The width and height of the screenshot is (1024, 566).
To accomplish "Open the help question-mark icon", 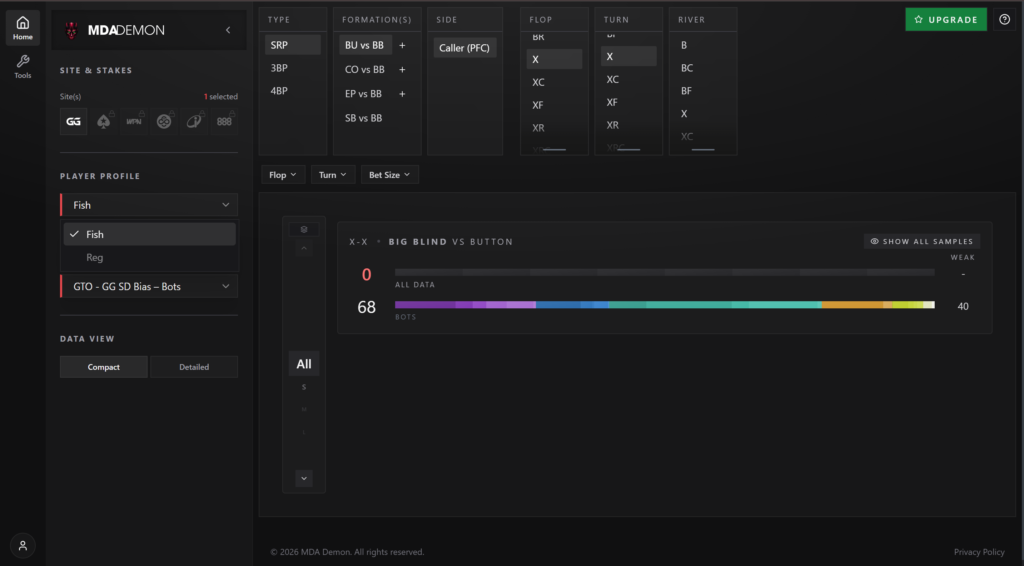I will pyautogui.click(x=1004, y=20).
